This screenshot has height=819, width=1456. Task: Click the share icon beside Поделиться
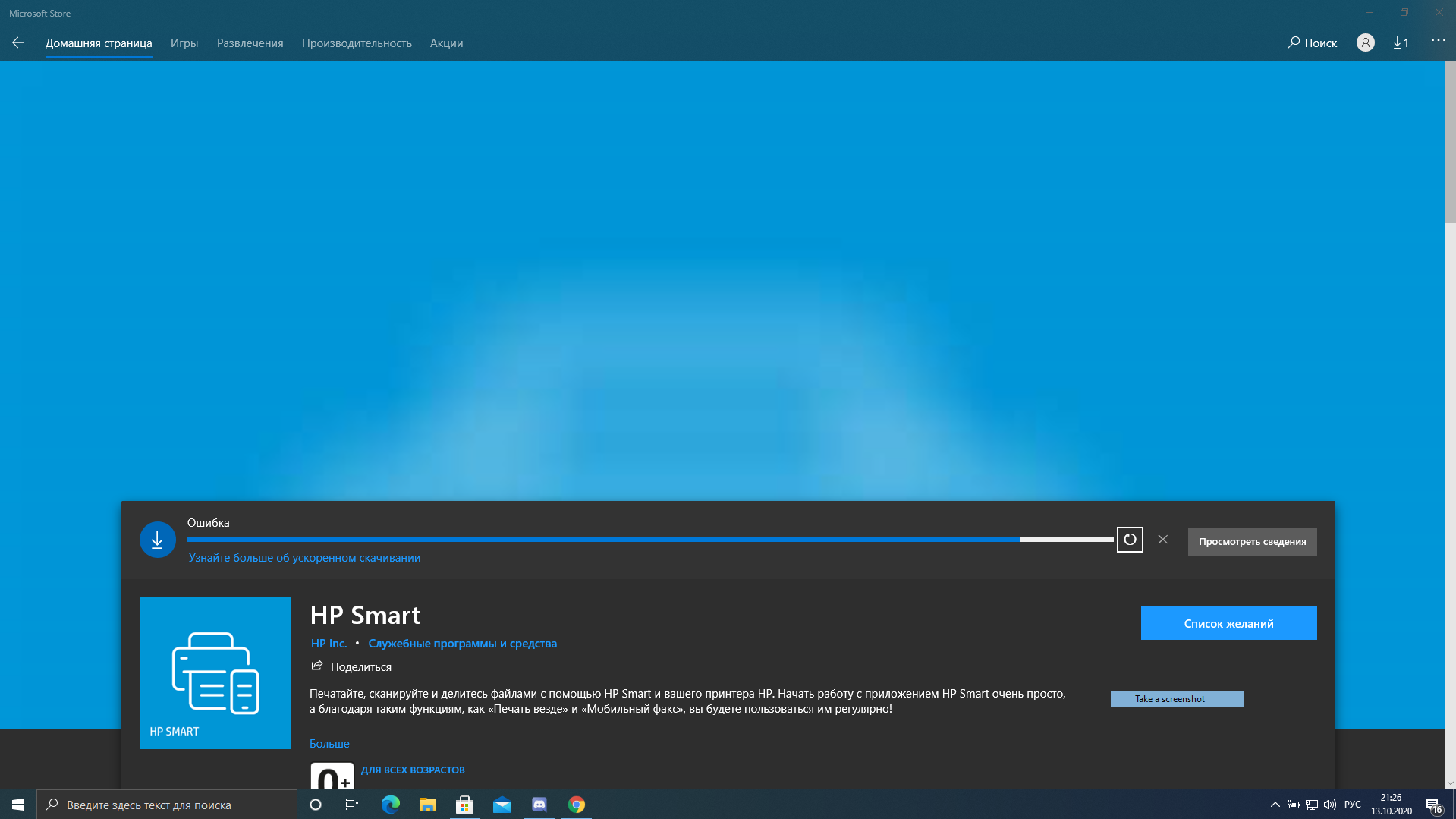tap(317, 666)
